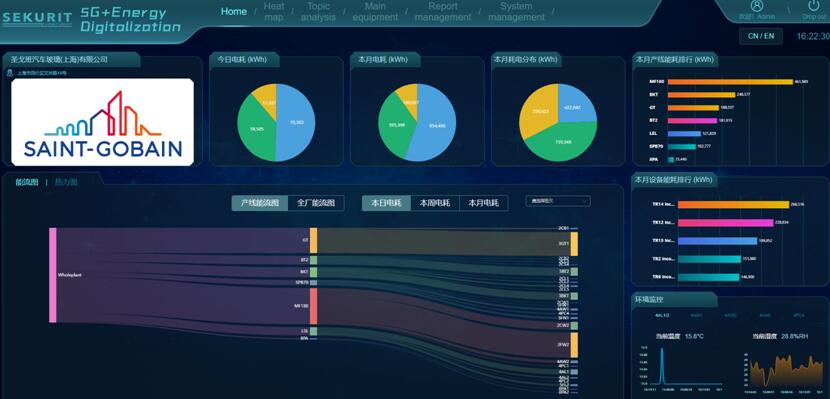
Task: Click the TR6 teal bar in equipment ranking
Action: (x=708, y=277)
